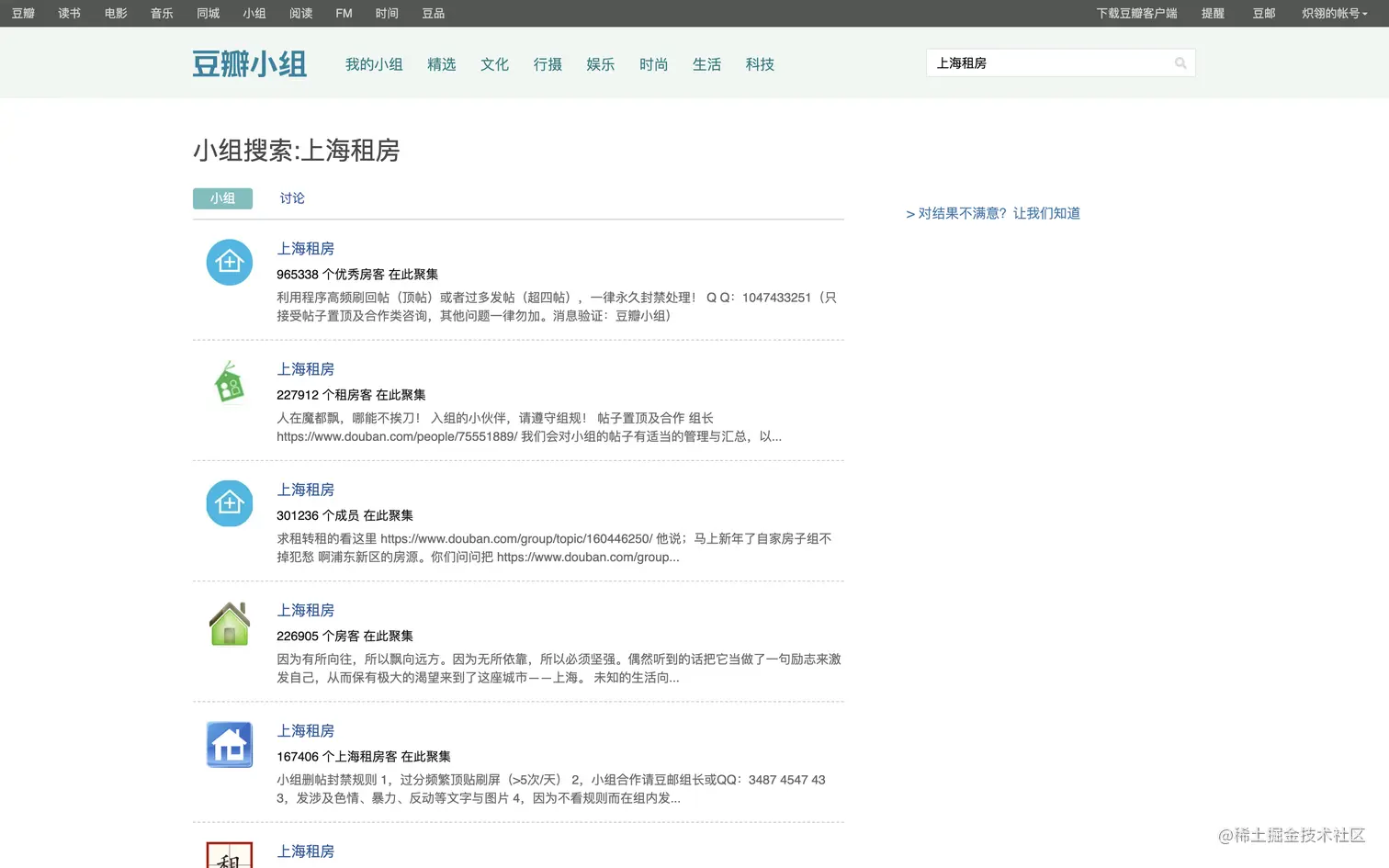Switch to the 讨论 results tab

pyautogui.click(x=292, y=198)
